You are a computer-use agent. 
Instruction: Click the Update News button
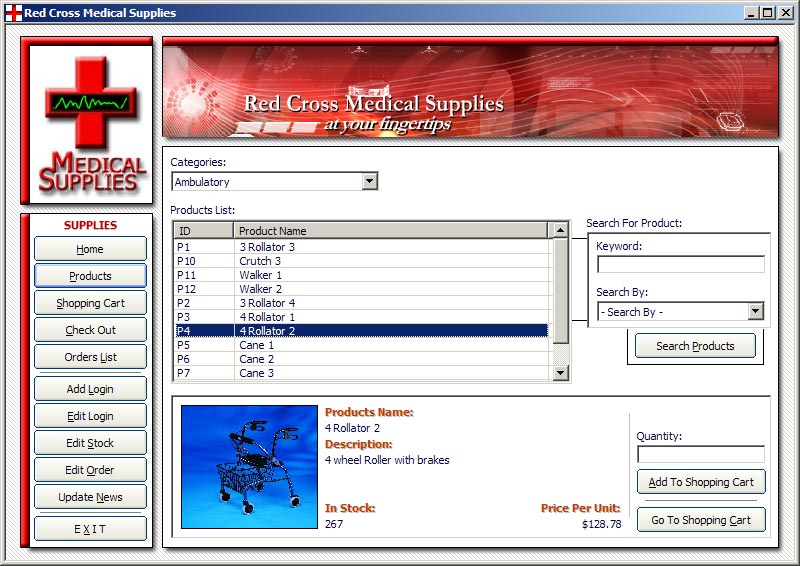point(90,497)
